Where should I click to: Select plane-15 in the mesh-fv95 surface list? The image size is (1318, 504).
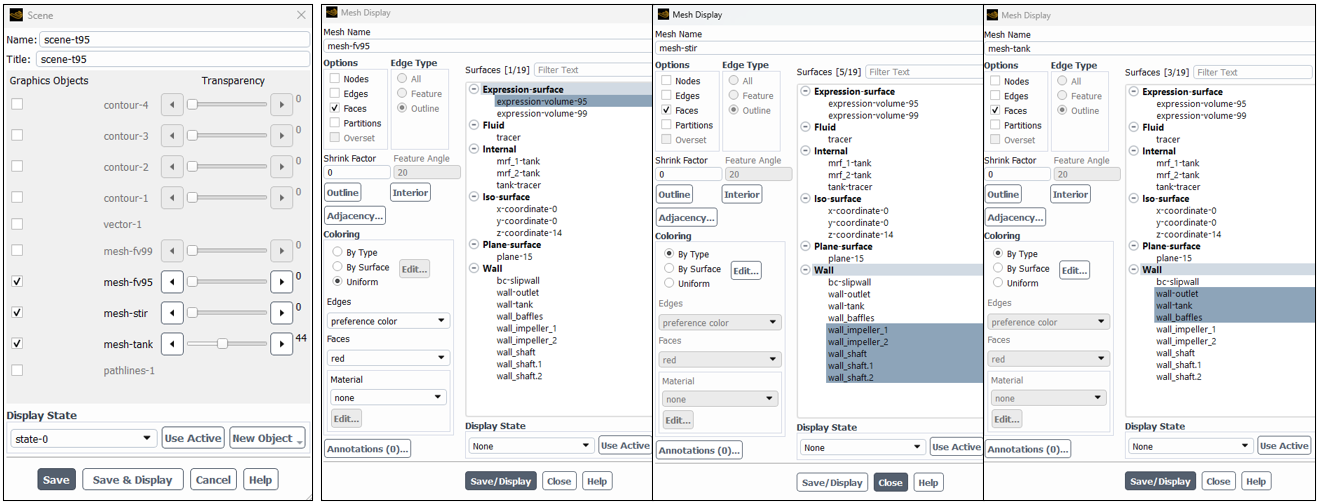click(515, 256)
